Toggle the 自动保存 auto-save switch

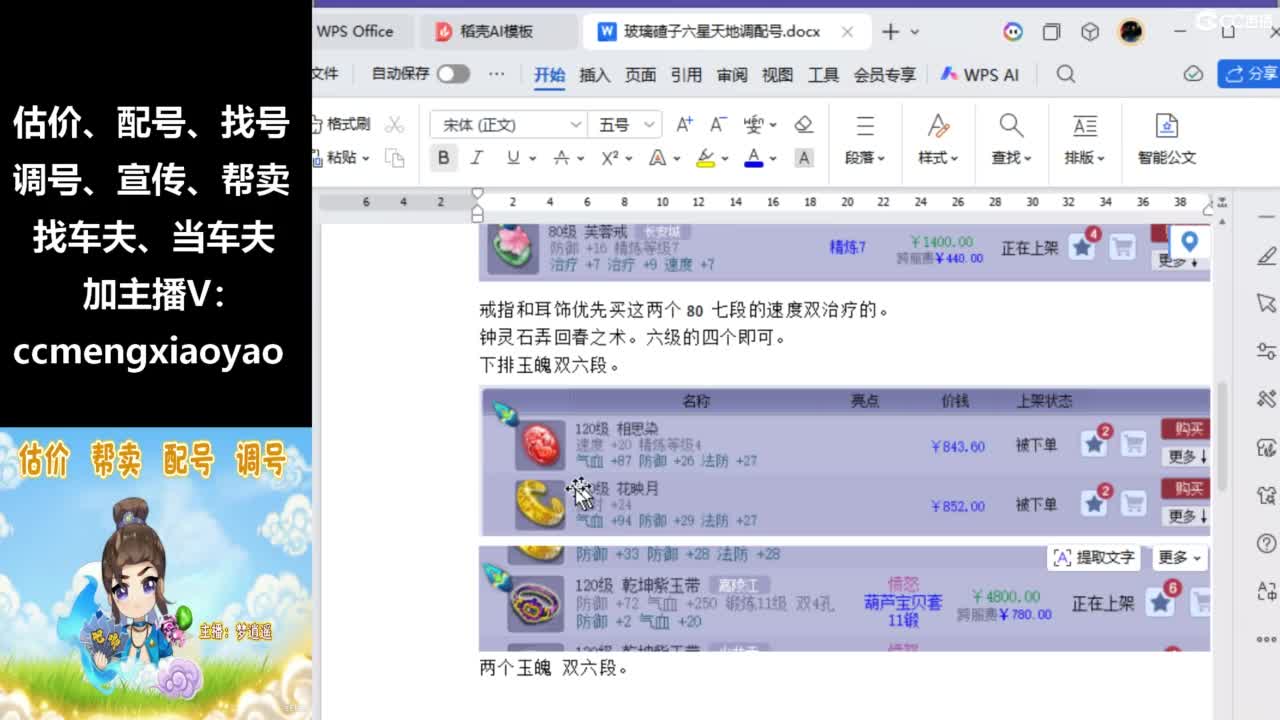tap(452, 74)
